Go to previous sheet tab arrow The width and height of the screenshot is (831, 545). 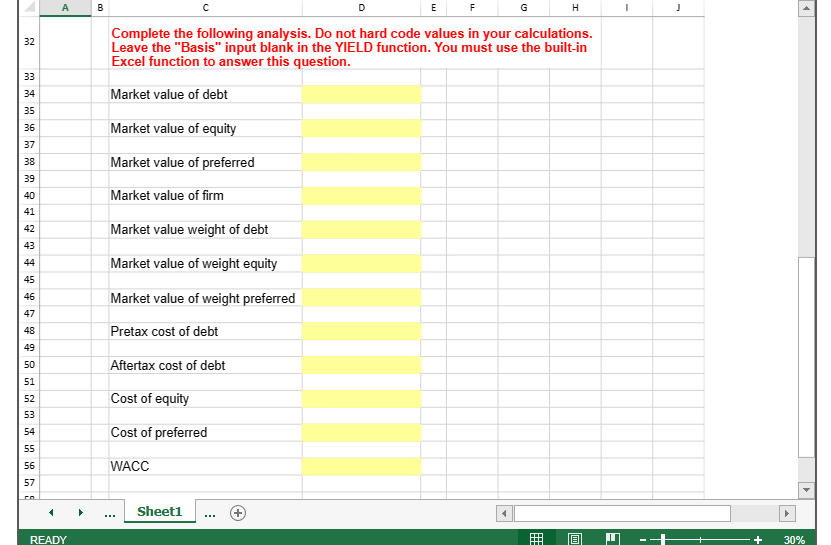[x=51, y=513]
